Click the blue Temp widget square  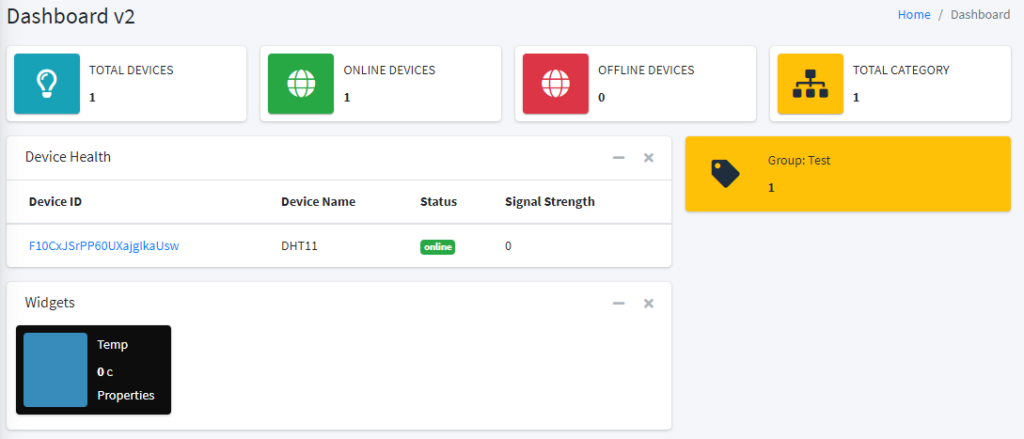point(56,370)
